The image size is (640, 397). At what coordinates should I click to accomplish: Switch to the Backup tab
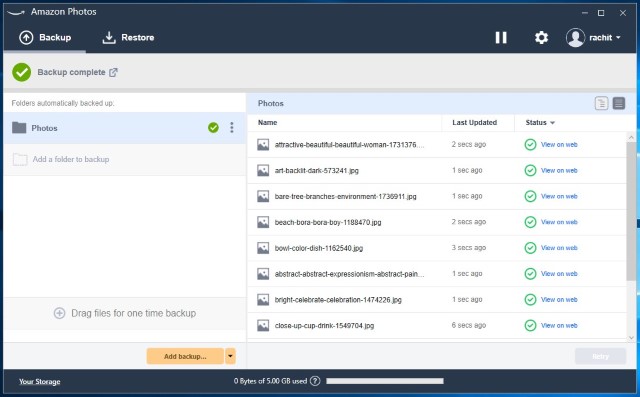coord(45,38)
